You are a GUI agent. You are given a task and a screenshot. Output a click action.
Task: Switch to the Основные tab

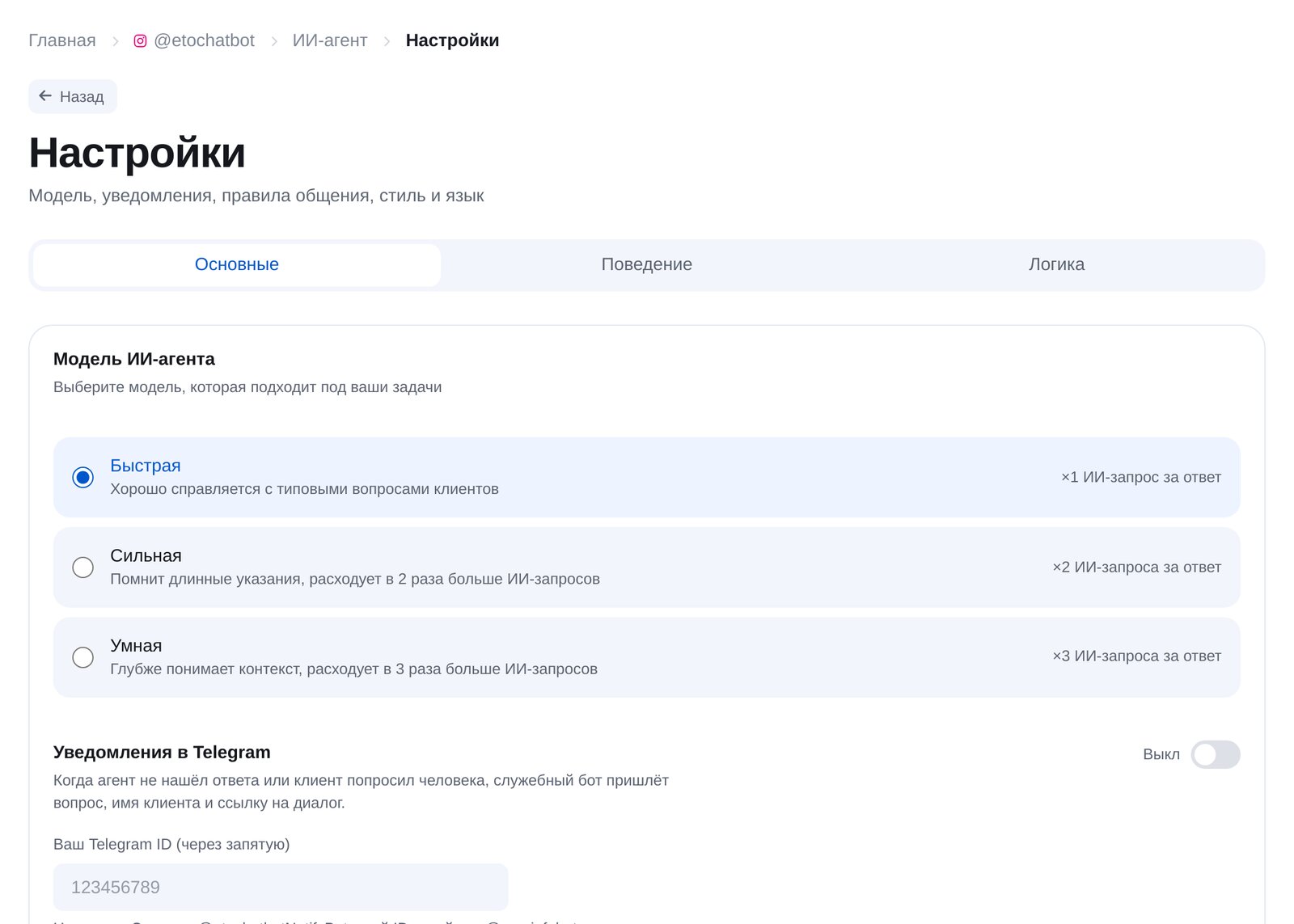coord(237,264)
